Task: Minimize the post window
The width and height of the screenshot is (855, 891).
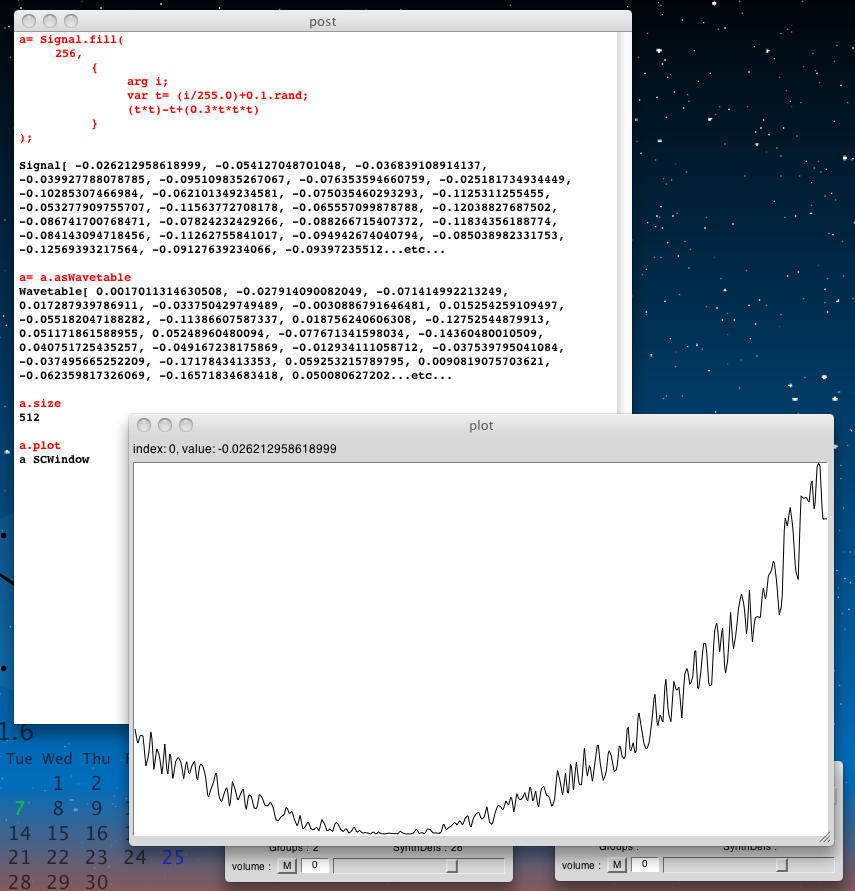Action: pyautogui.click(x=50, y=21)
